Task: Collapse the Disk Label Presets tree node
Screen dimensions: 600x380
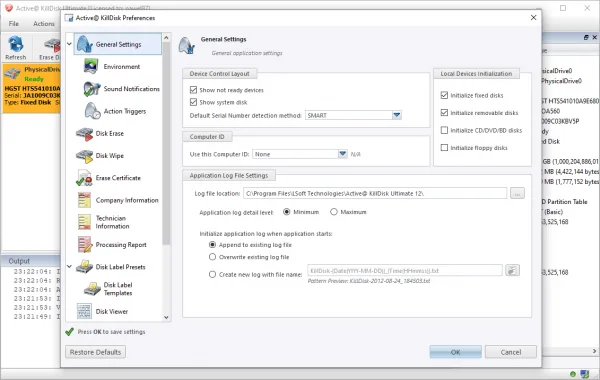Action: point(69,267)
